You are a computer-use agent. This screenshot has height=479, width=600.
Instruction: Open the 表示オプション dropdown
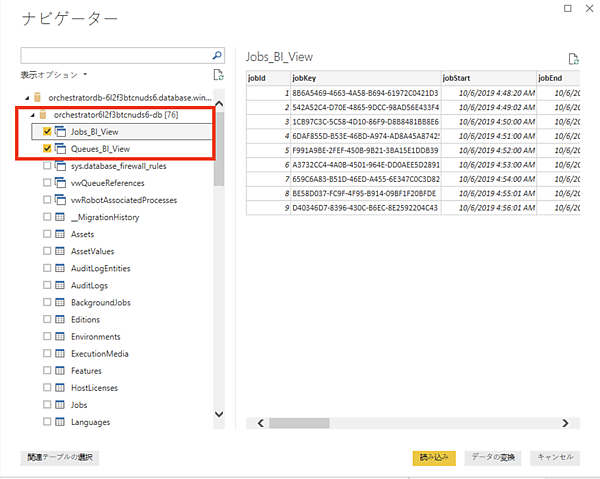coord(54,75)
